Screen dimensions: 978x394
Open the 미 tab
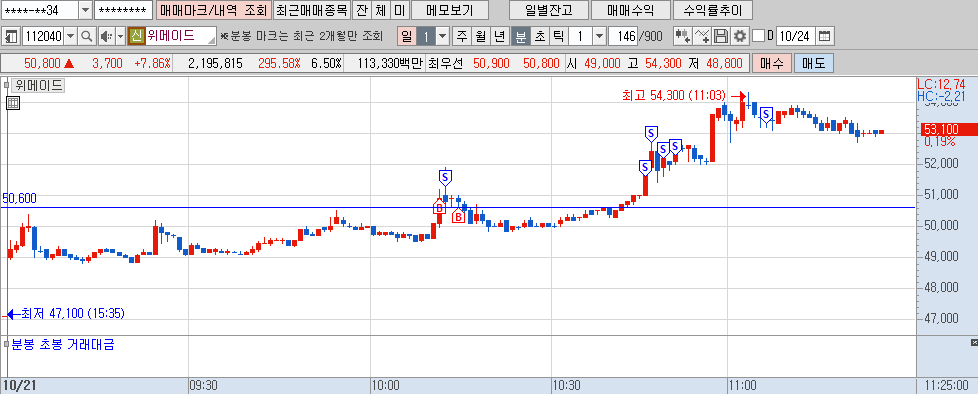pyautogui.click(x=399, y=10)
